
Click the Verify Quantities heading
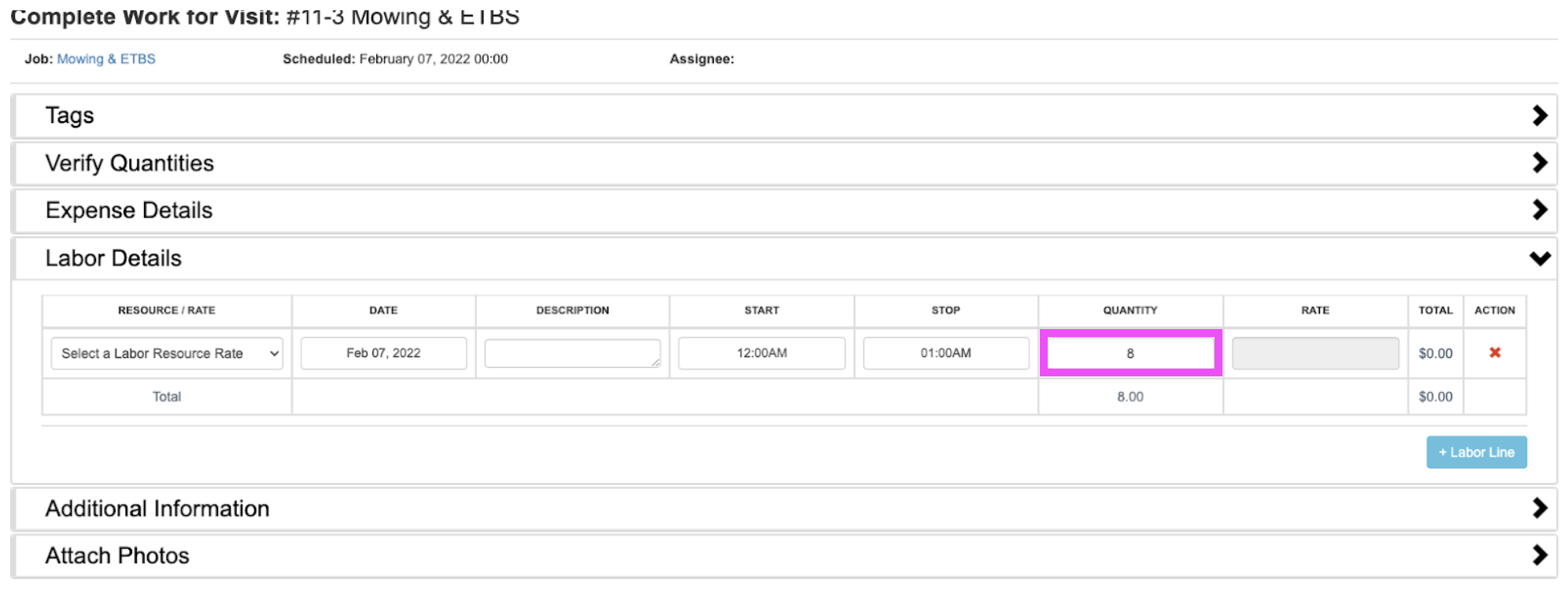coord(130,163)
